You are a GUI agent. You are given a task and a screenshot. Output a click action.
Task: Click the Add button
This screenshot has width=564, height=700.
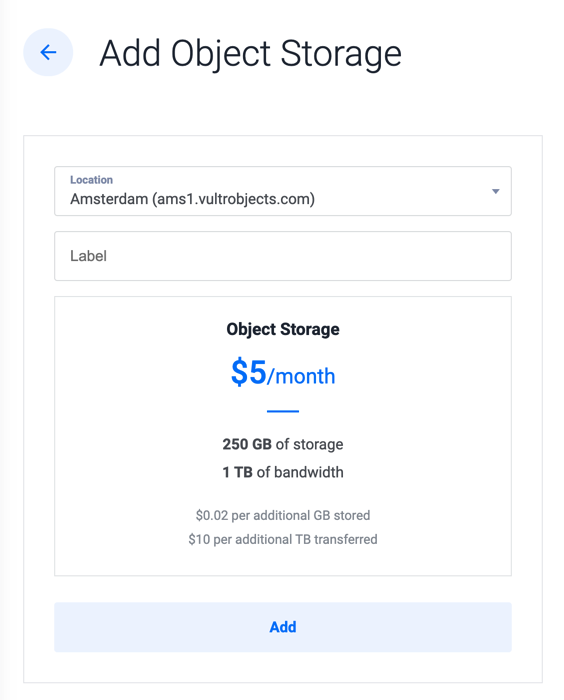click(x=283, y=627)
